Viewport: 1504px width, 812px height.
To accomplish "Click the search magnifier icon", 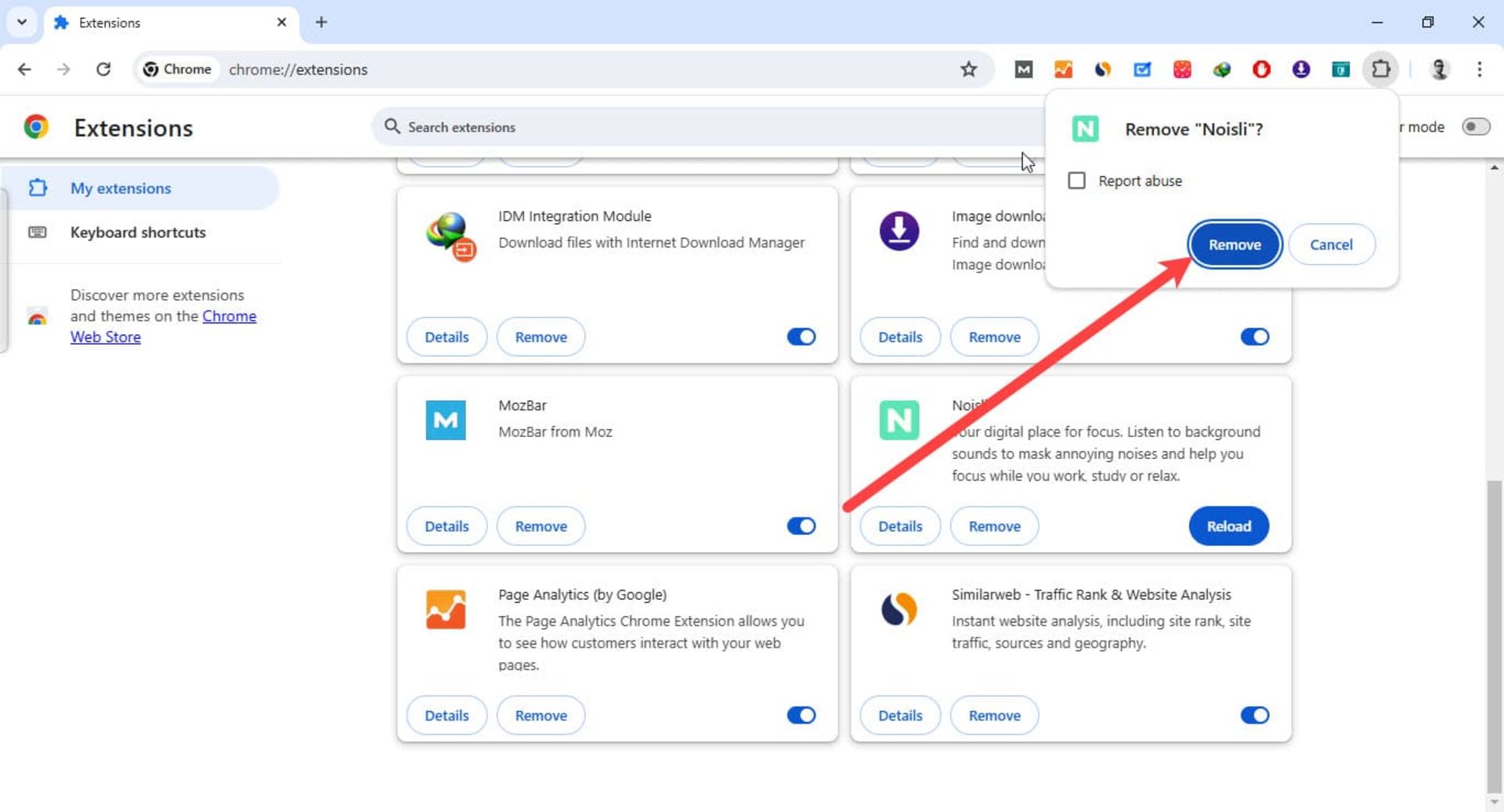I will (x=392, y=126).
